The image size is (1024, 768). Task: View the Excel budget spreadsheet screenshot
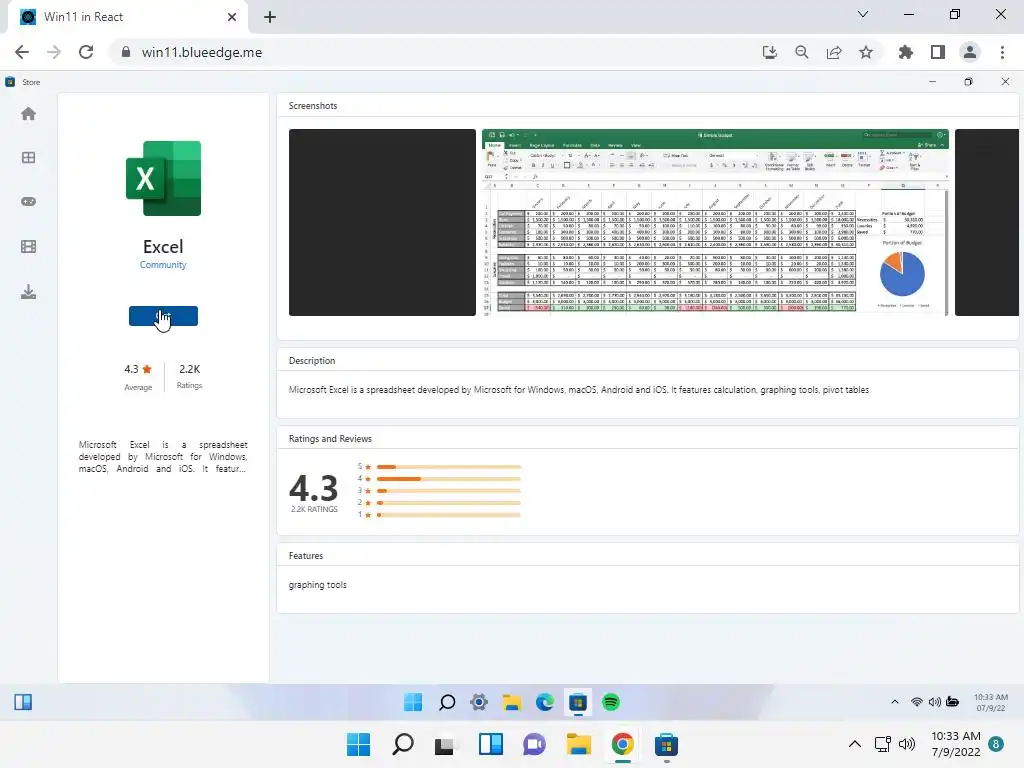pos(715,222)
